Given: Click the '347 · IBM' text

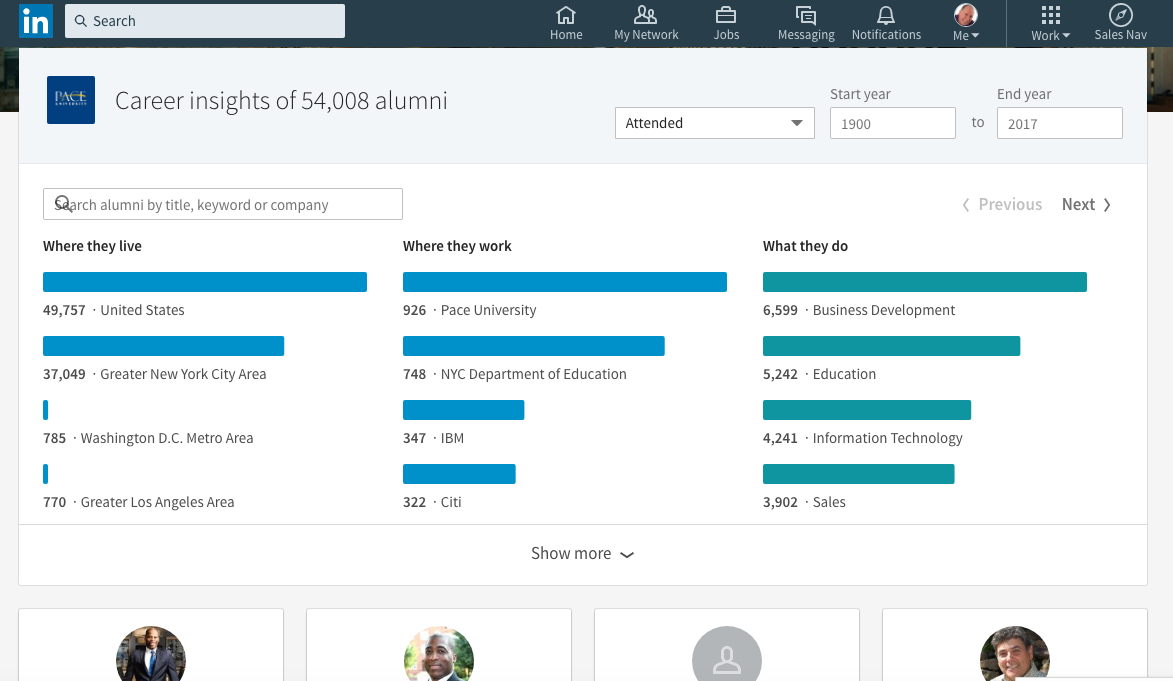Looking at the screenshot, I should pyautogui.click(x=433, y=438).
